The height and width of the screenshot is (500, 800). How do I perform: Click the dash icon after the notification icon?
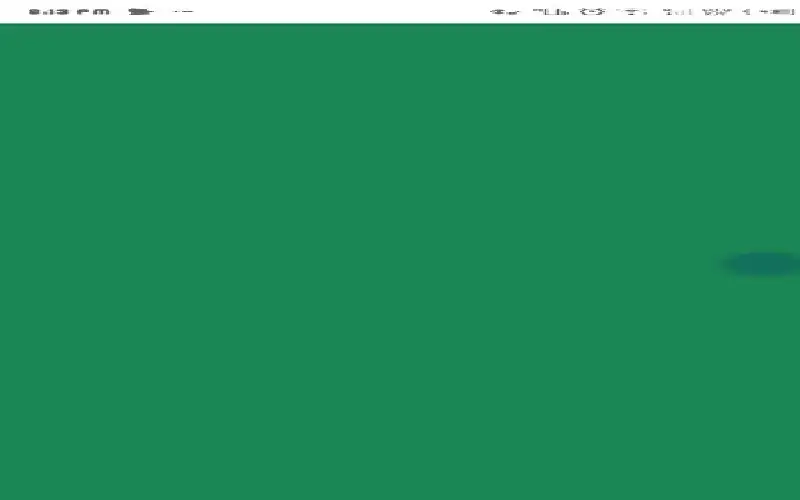pyautogui.click(x=182, y=12)
